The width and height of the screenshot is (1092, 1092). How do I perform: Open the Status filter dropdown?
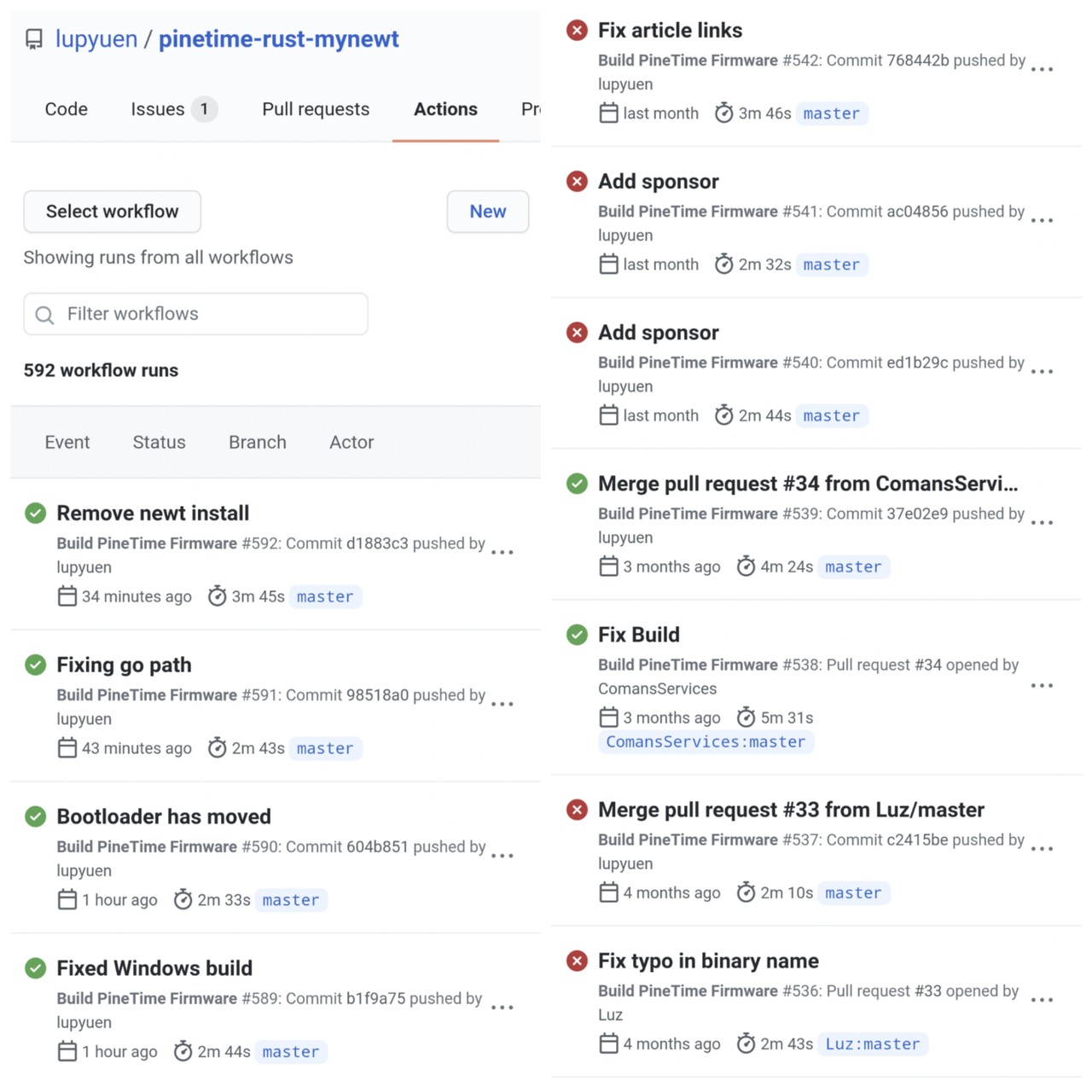159,442
